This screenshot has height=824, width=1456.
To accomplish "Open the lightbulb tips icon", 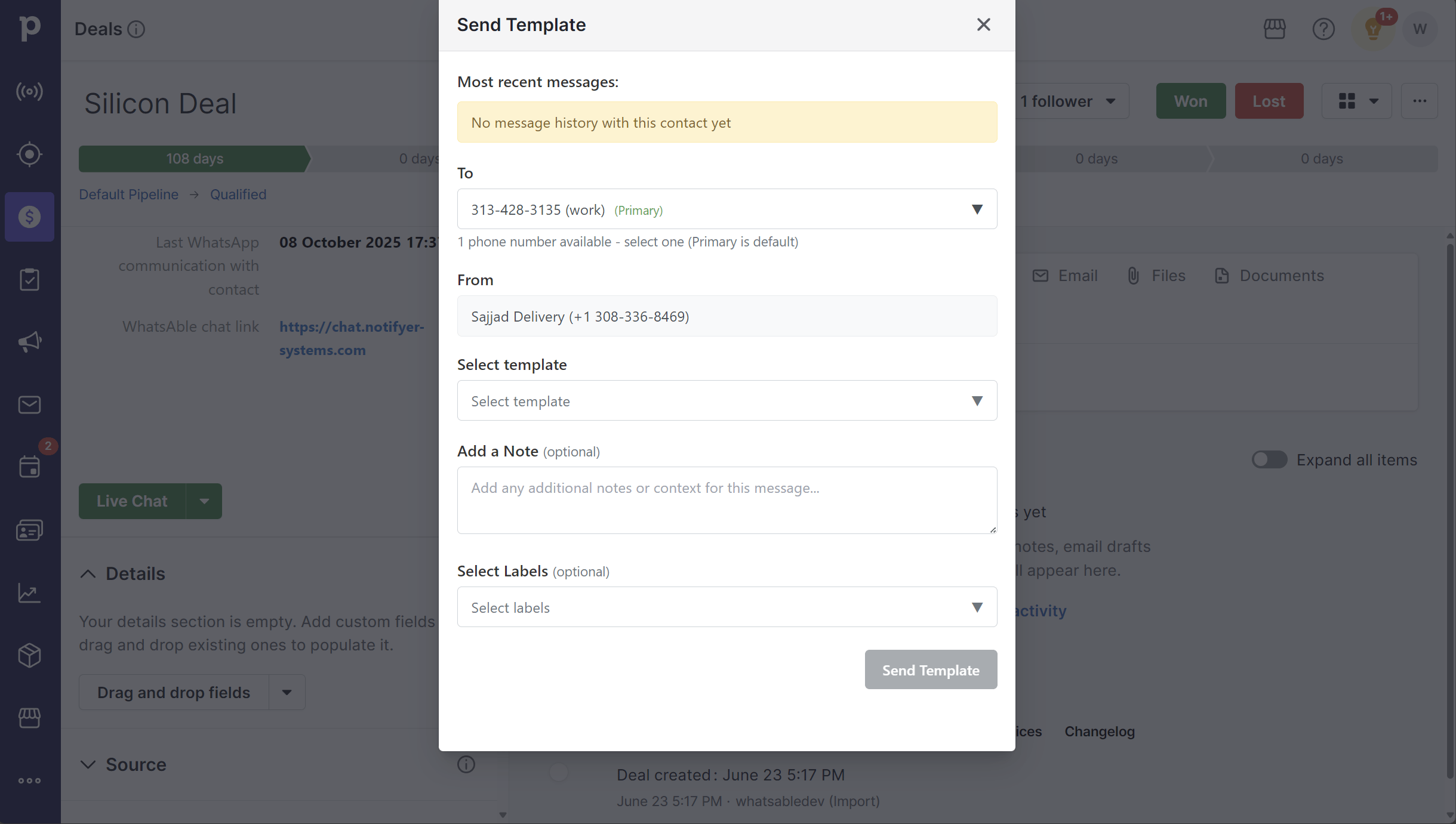I will (1373, 29).
